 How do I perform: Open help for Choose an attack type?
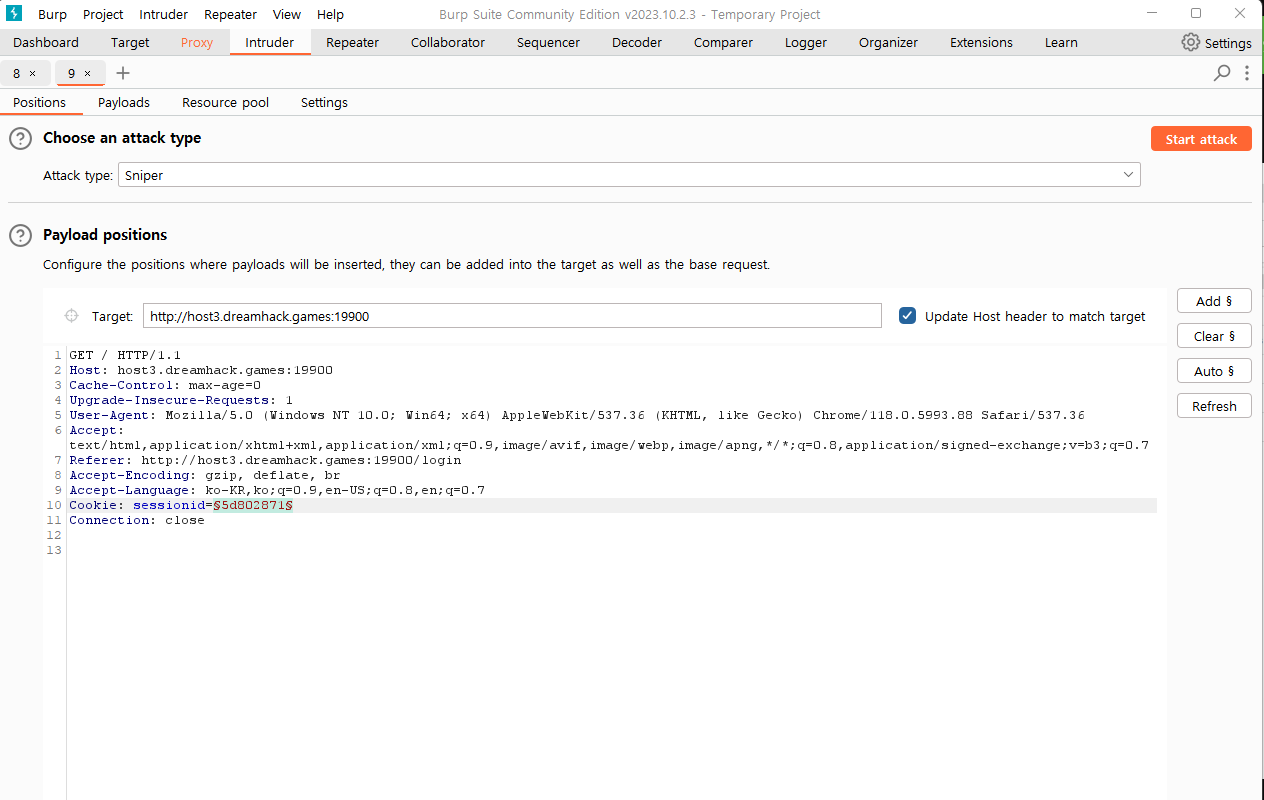click(20, 138)
